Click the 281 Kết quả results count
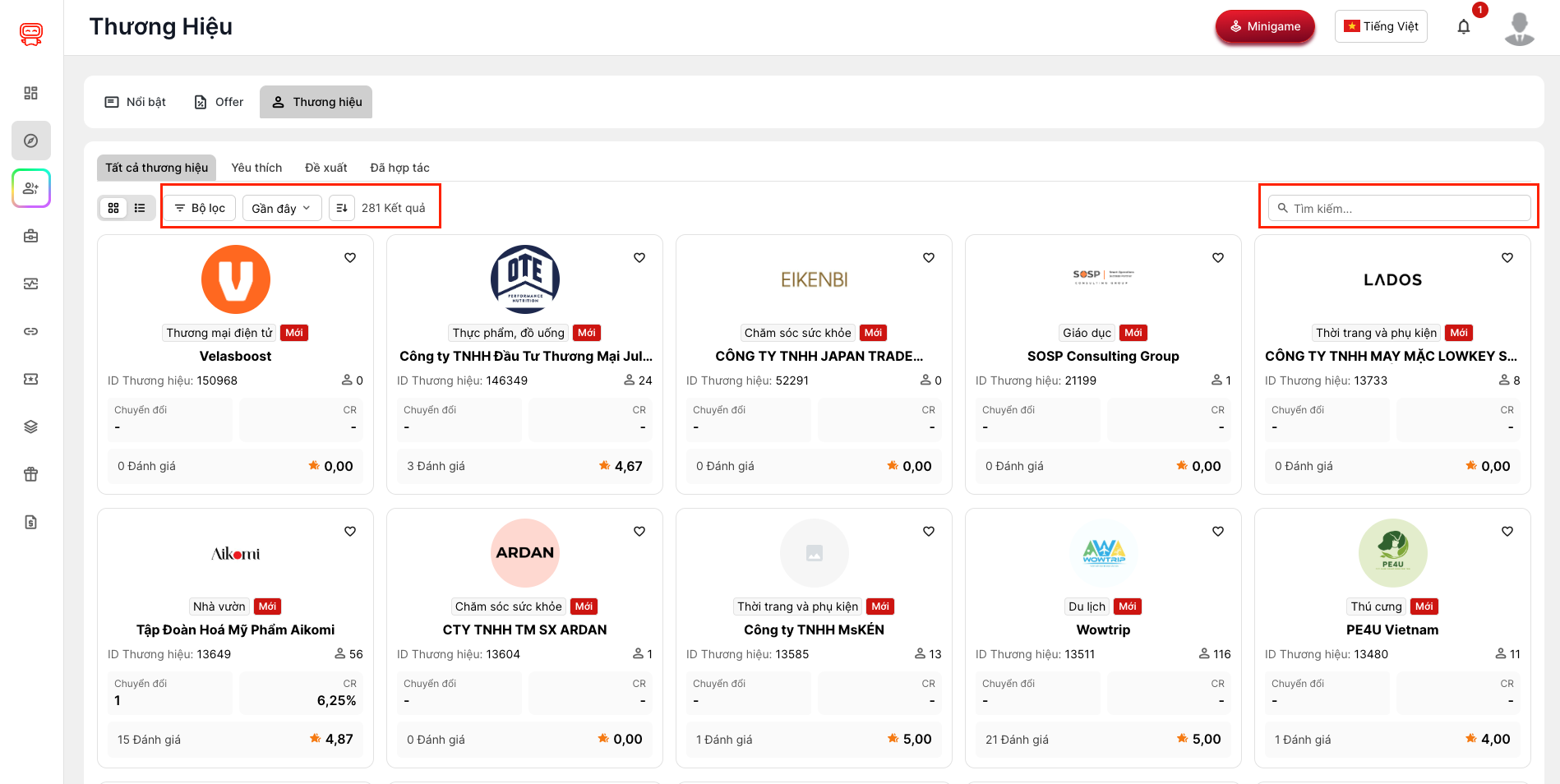Image resolution: width=1560 pixels, height=784 pixels. coord(394,208)
